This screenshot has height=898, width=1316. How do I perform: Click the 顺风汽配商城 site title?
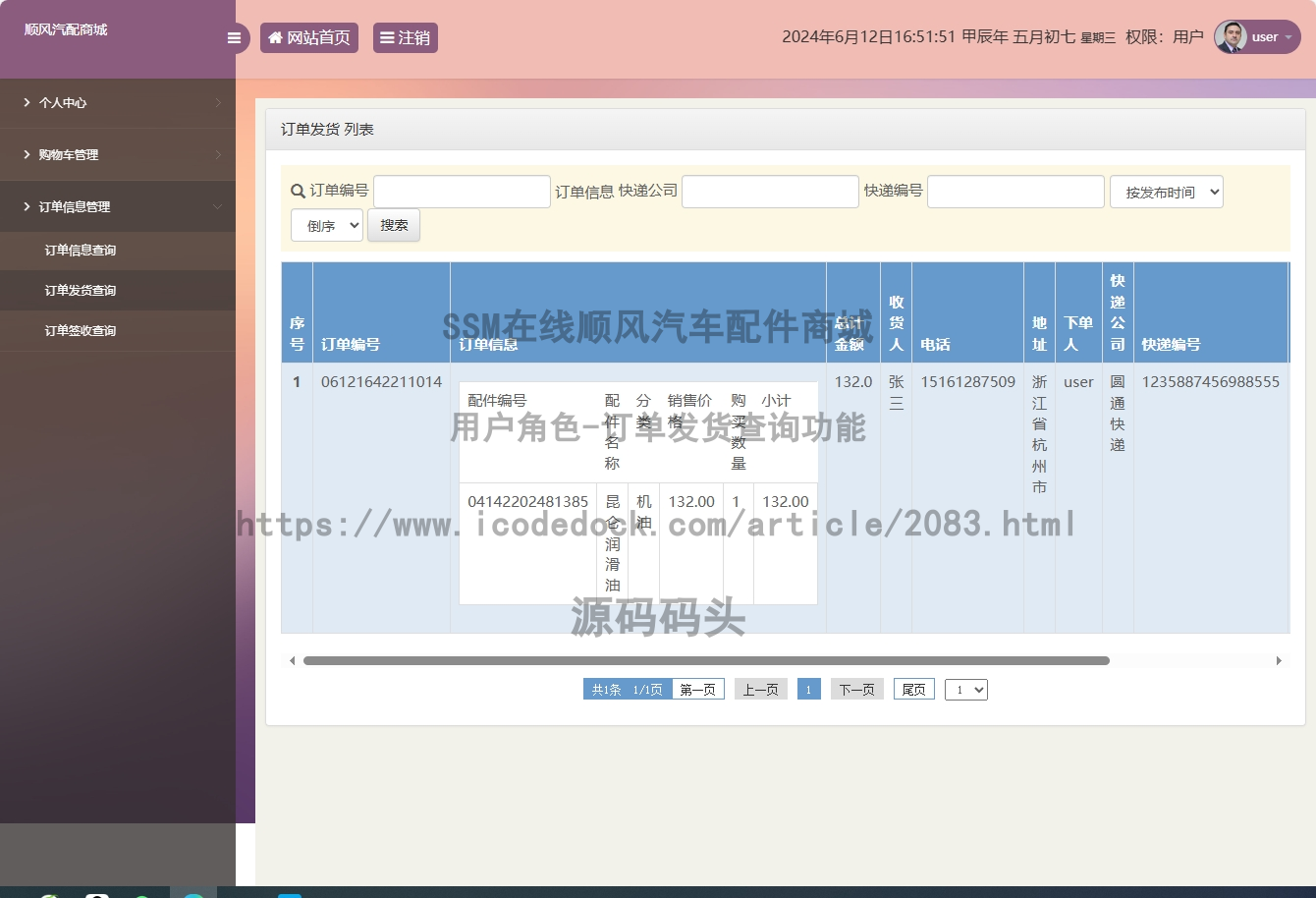click(x=66, y=29)
